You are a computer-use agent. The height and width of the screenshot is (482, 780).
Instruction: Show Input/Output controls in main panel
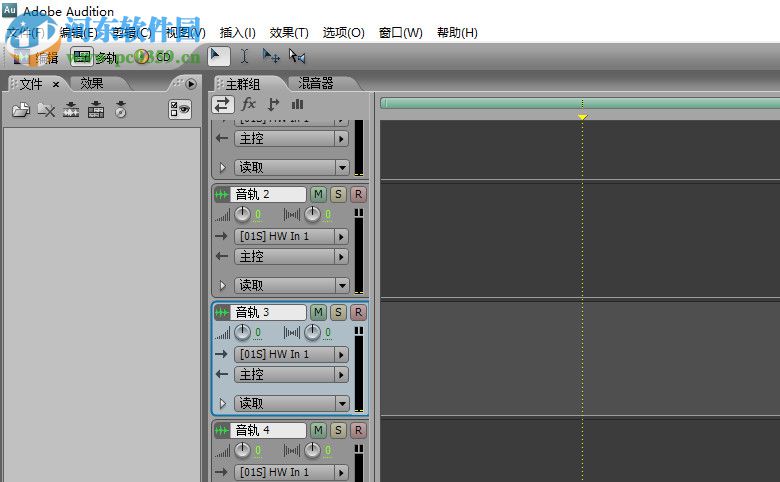222,104
